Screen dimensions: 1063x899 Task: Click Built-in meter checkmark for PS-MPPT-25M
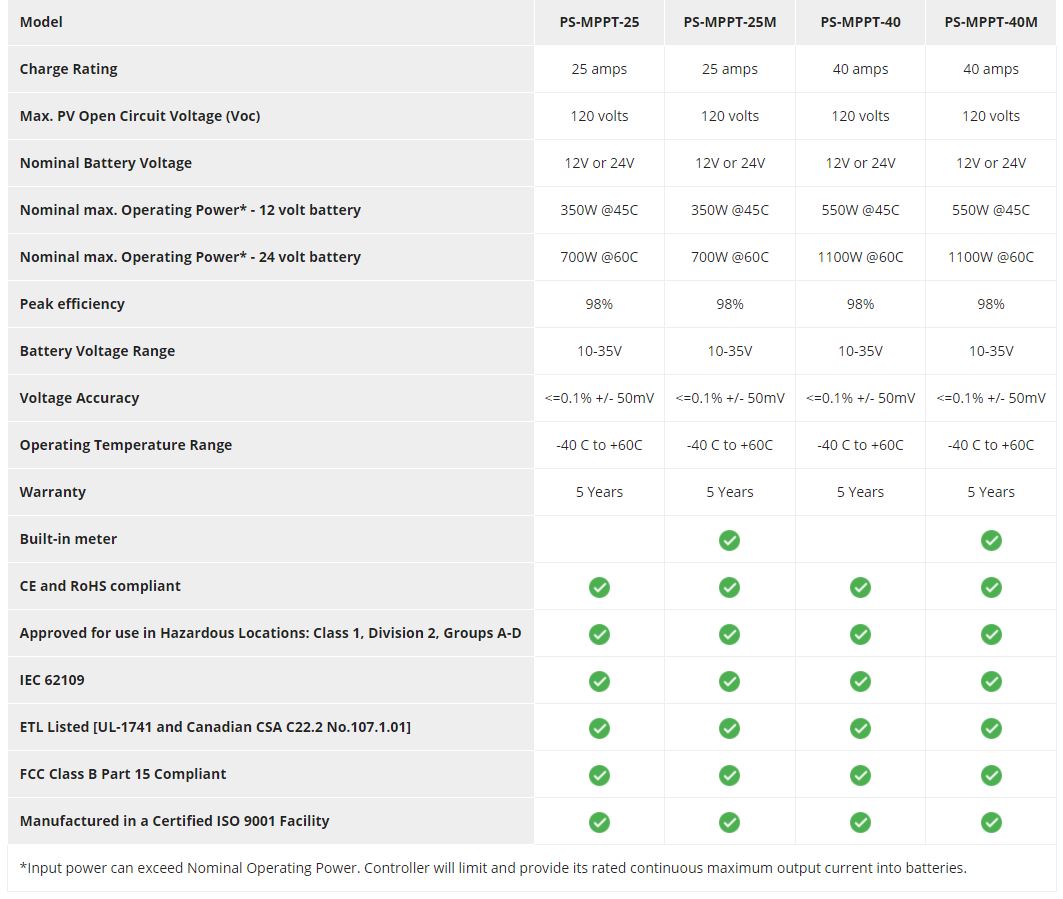pyautogui.click(x=730, y=540)
